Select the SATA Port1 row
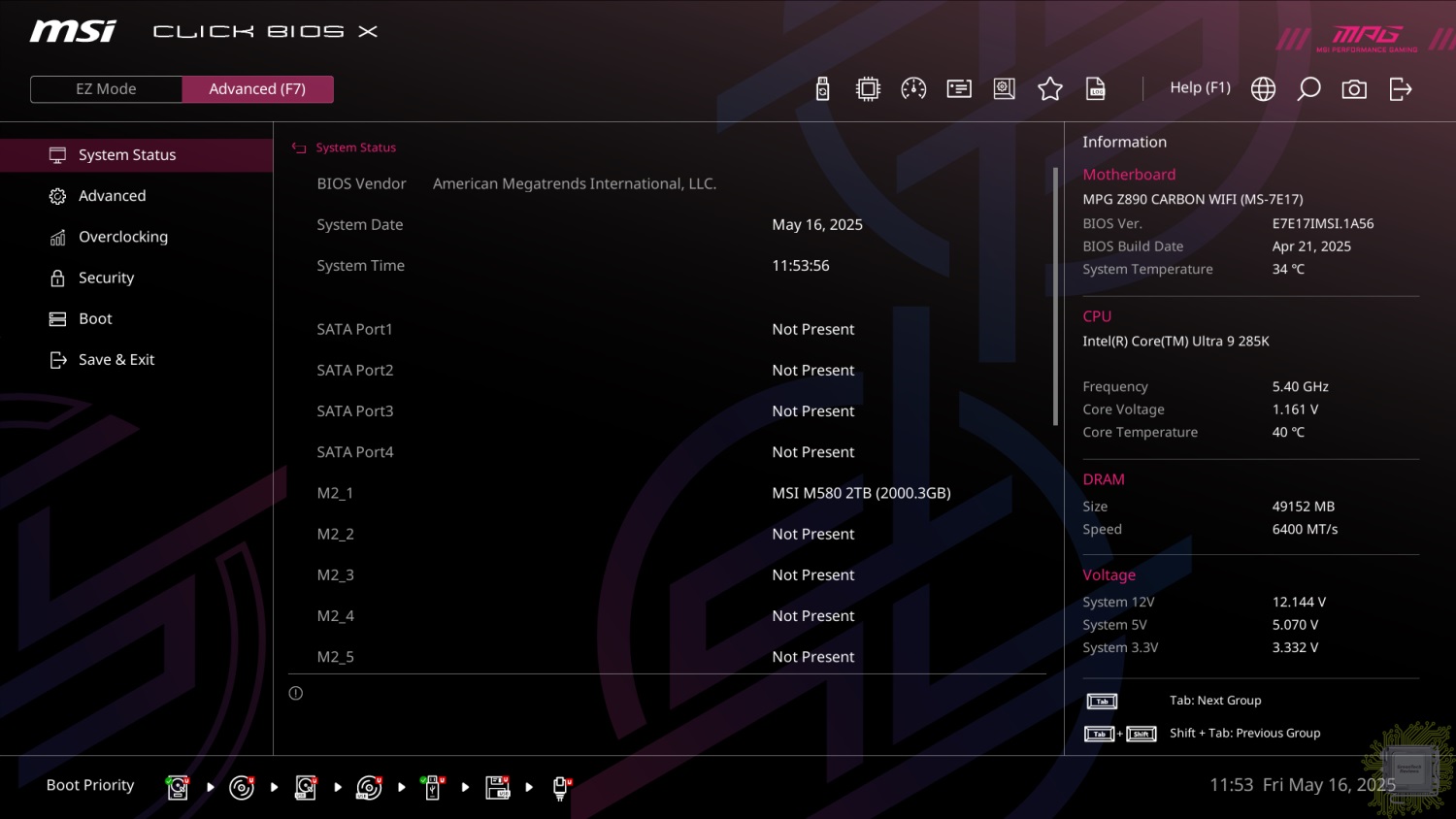The width and height of the screenshot is (1456, 819). [x=668, y=329]
